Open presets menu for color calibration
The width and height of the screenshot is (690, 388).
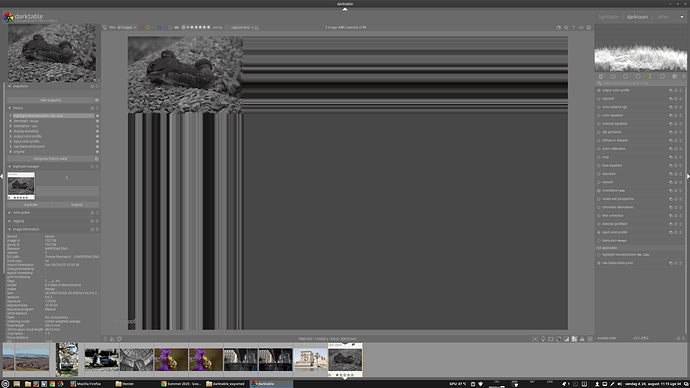point(681,149)
